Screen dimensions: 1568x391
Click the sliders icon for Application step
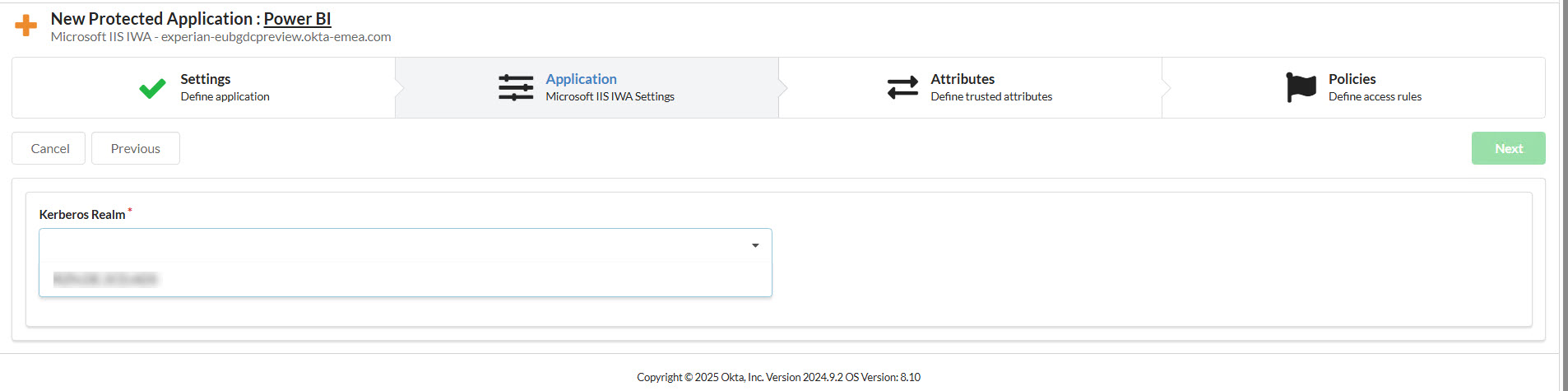[x=516, y=87]
